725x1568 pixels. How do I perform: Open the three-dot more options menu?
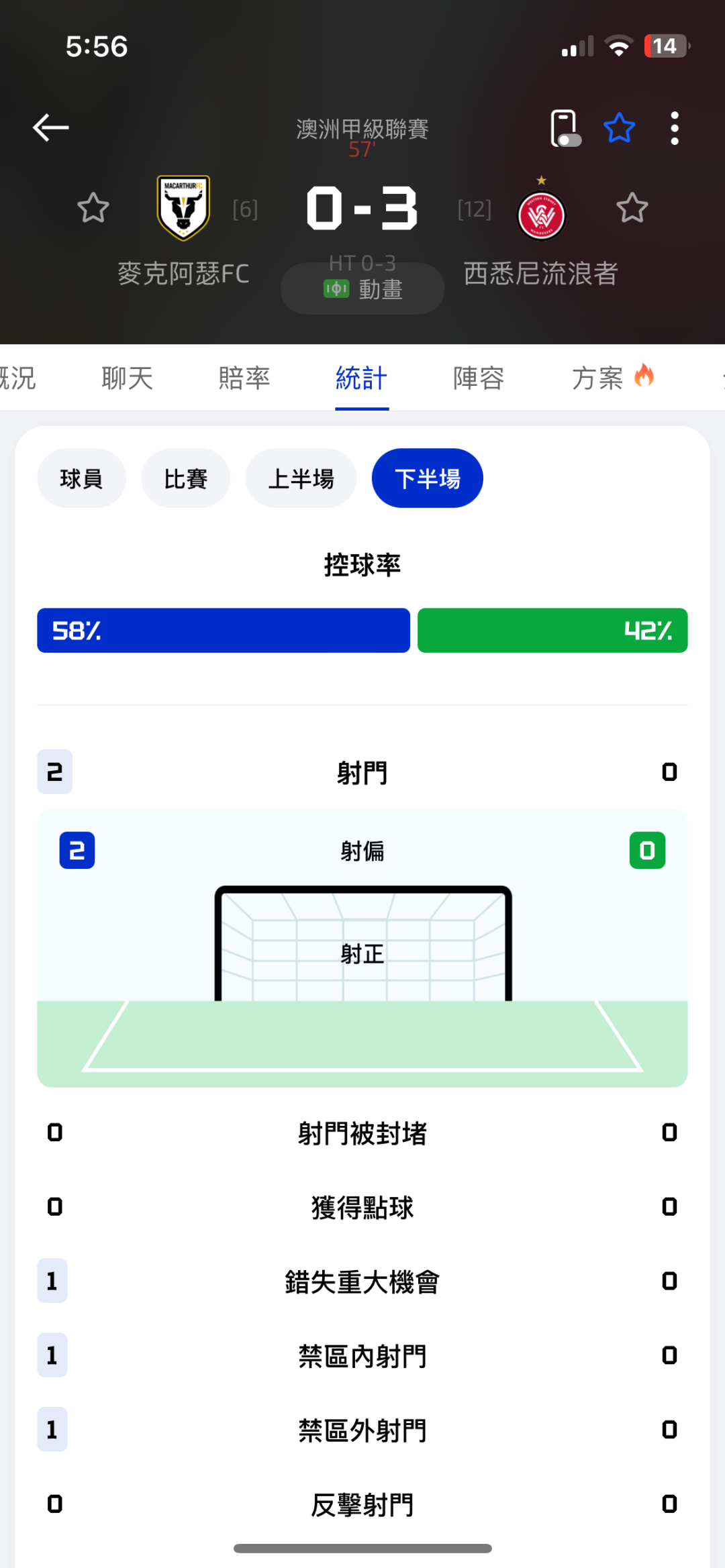[675, 128]
